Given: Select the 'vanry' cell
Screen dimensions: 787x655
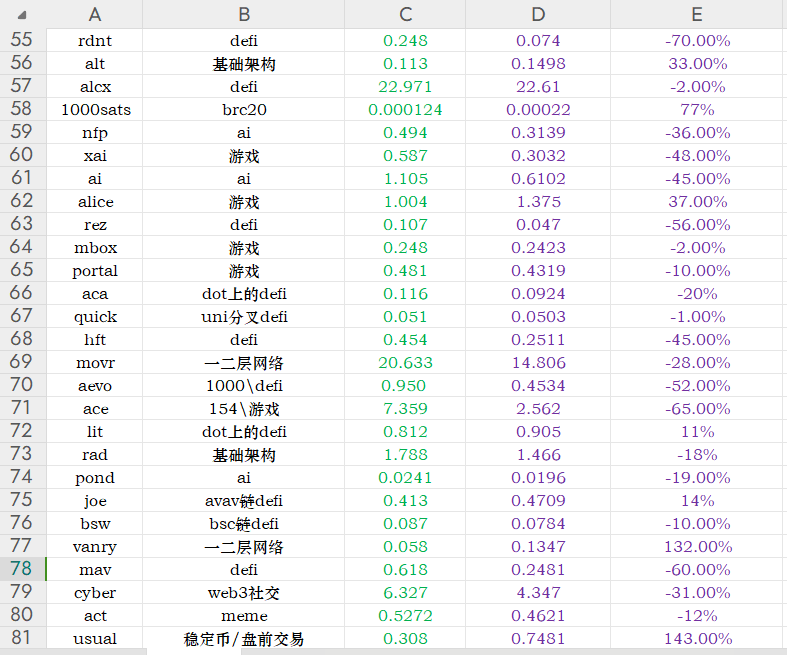Looking at the screenshot, I should point(94,546).
